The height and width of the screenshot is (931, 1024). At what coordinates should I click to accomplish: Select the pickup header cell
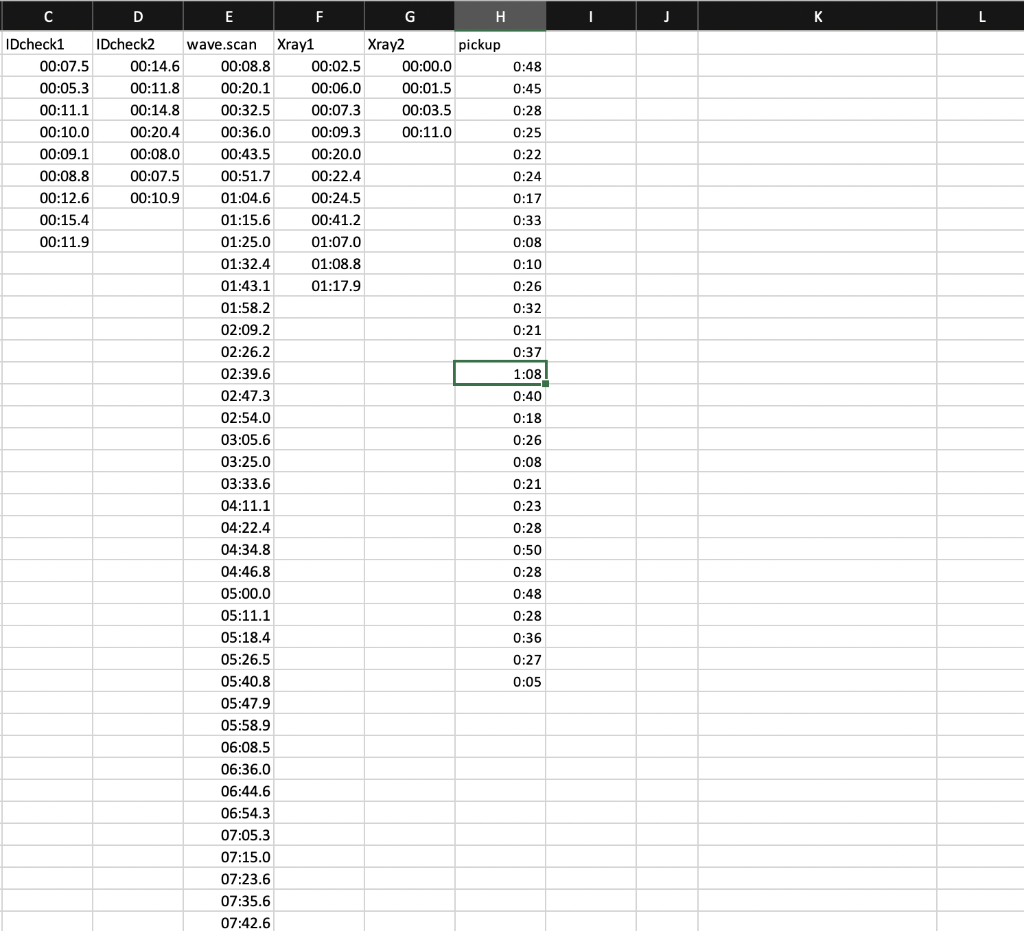coord(500,44)
